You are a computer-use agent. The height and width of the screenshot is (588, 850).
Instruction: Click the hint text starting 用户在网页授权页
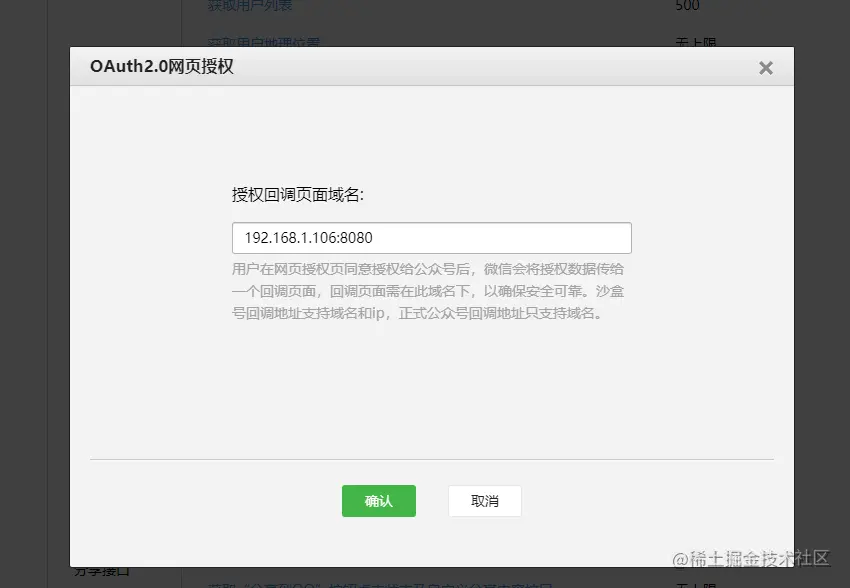point(428,291)
